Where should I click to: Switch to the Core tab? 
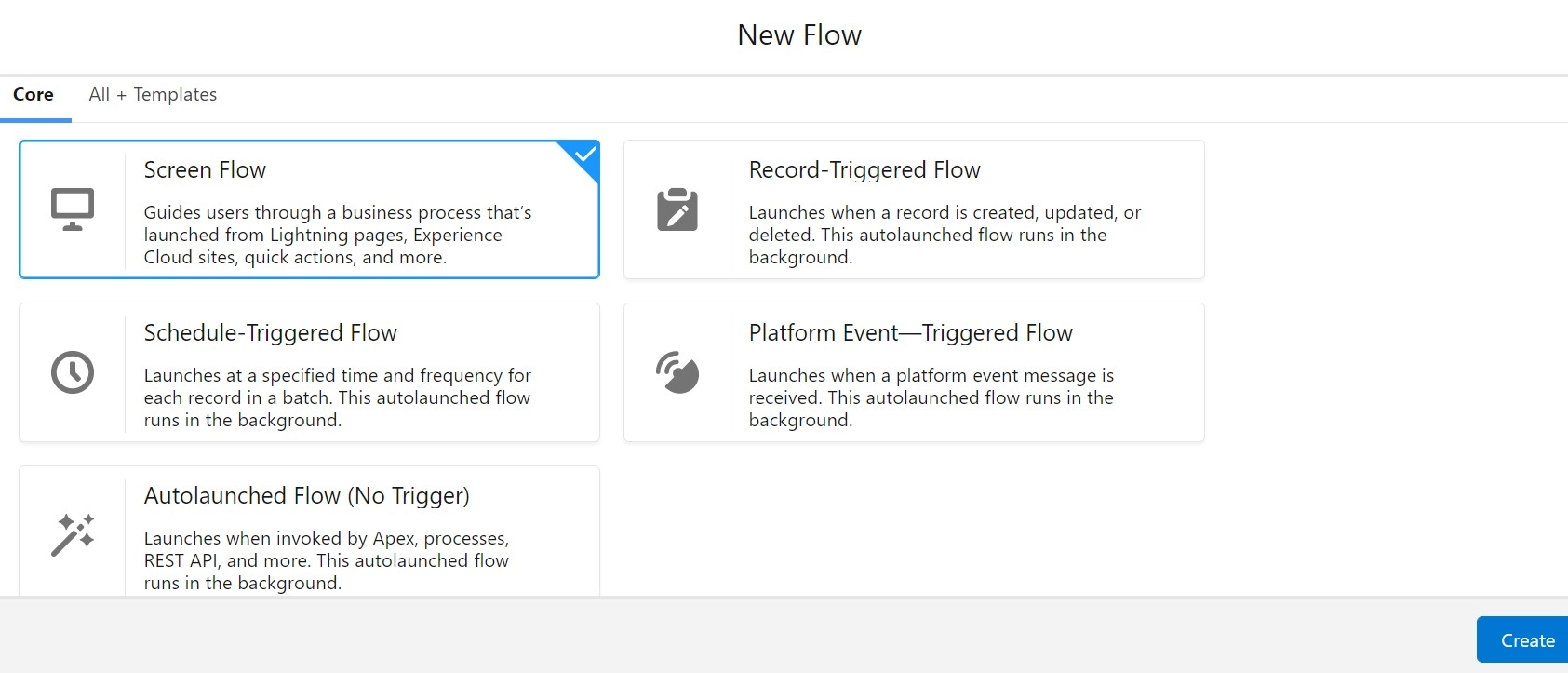coord(34,95)
